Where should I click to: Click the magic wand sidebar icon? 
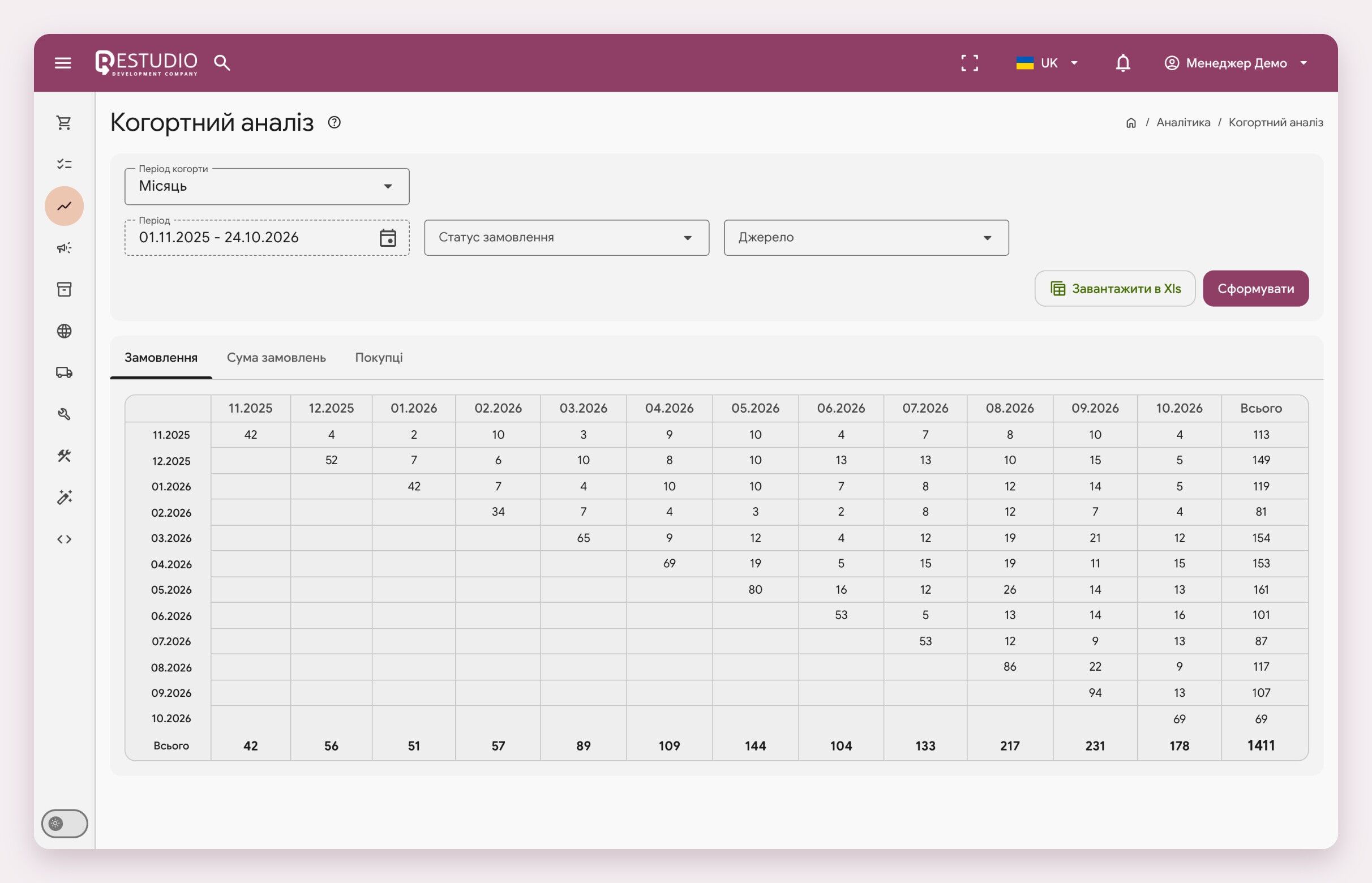coord(64,497)
